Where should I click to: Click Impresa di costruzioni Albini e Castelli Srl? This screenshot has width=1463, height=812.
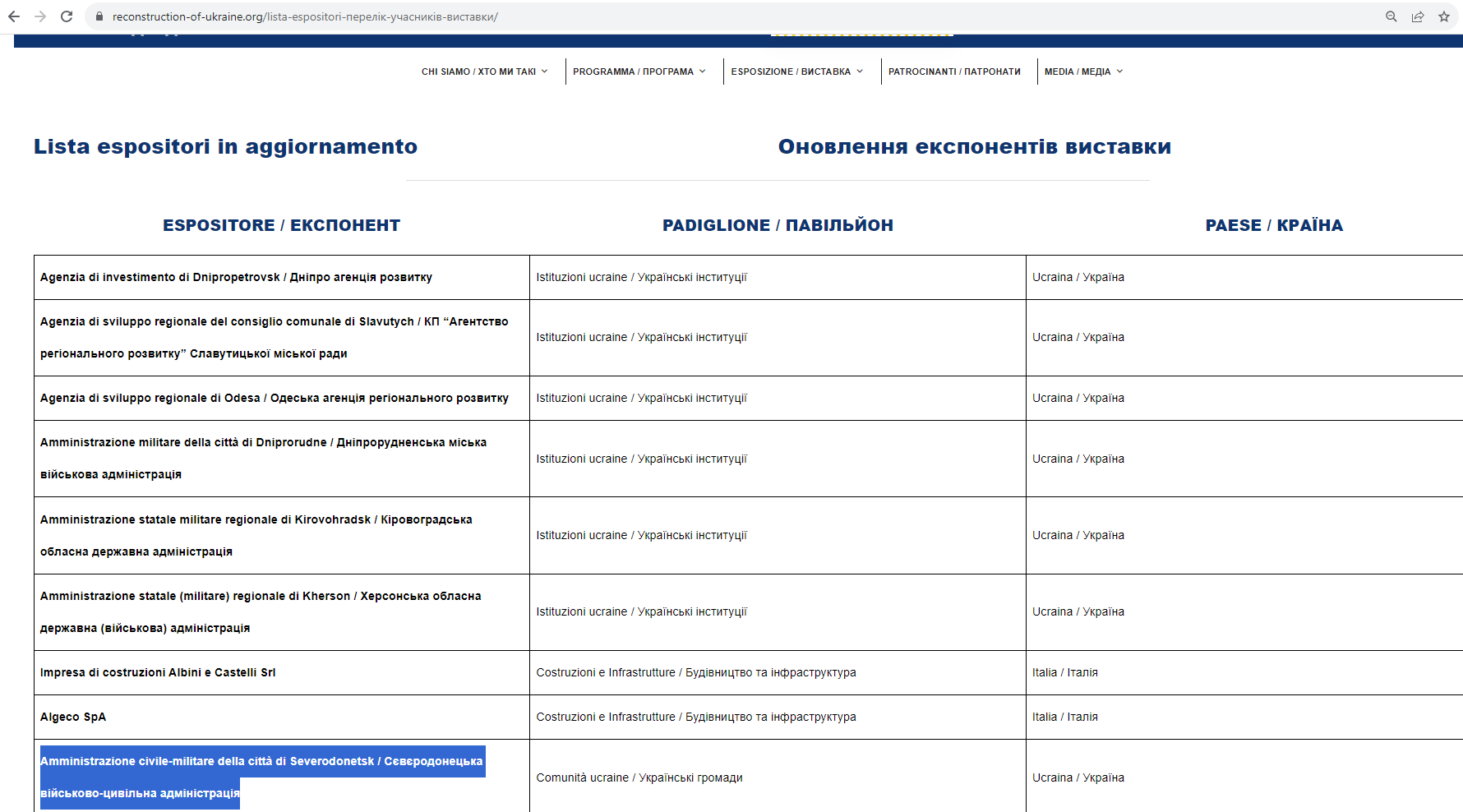pyautogui.click(x=158, y=672)
